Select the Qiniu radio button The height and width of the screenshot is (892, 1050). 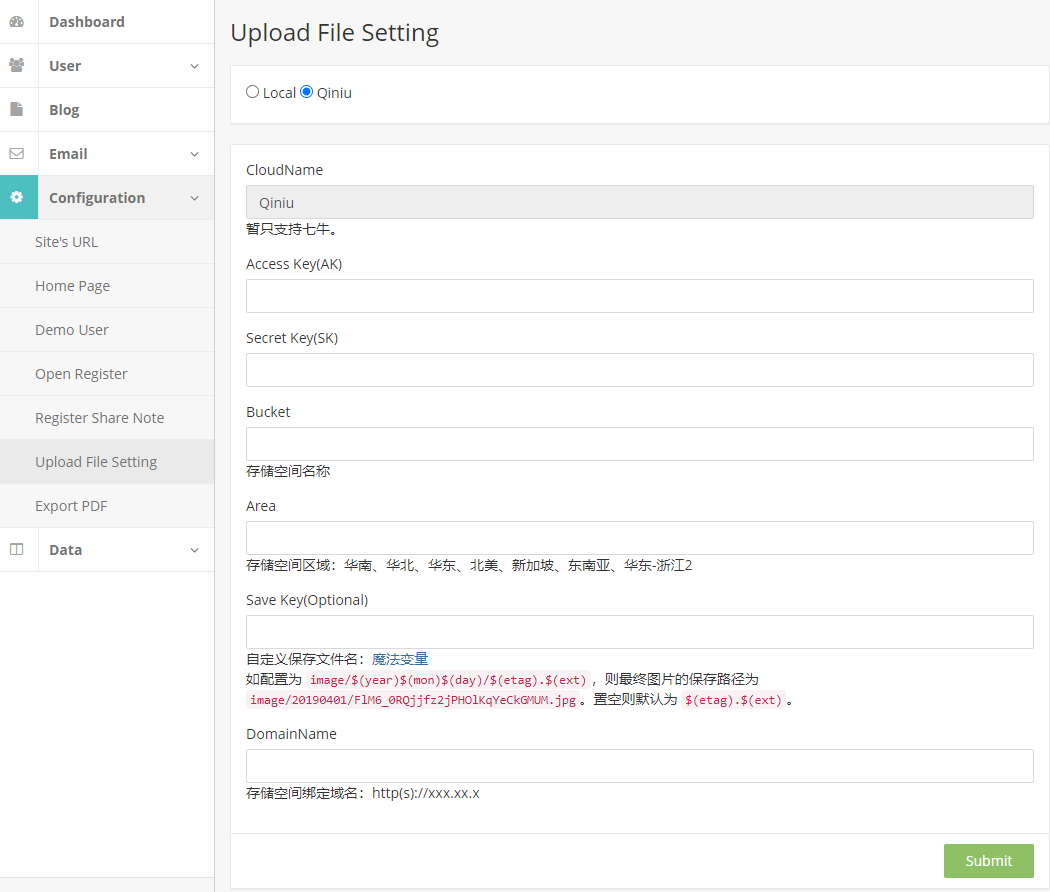coord(307,92)
